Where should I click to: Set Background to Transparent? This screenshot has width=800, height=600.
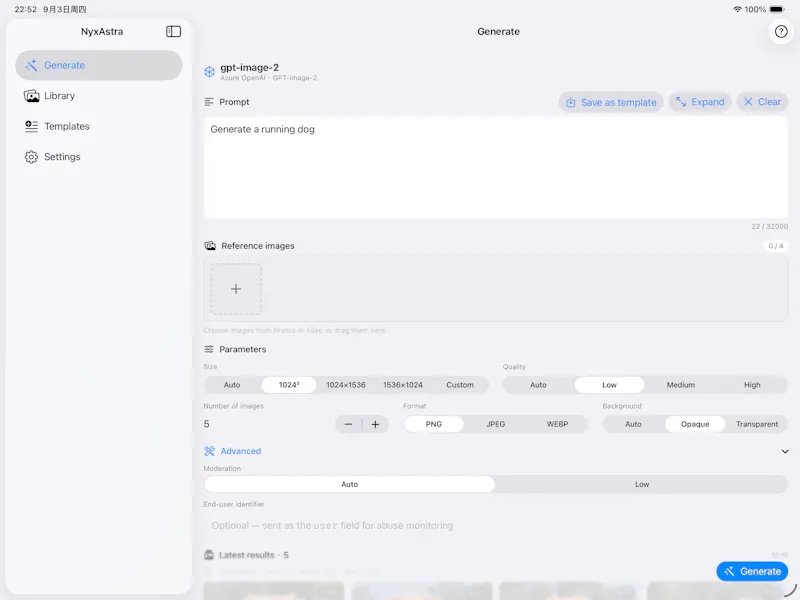point(757,424)
